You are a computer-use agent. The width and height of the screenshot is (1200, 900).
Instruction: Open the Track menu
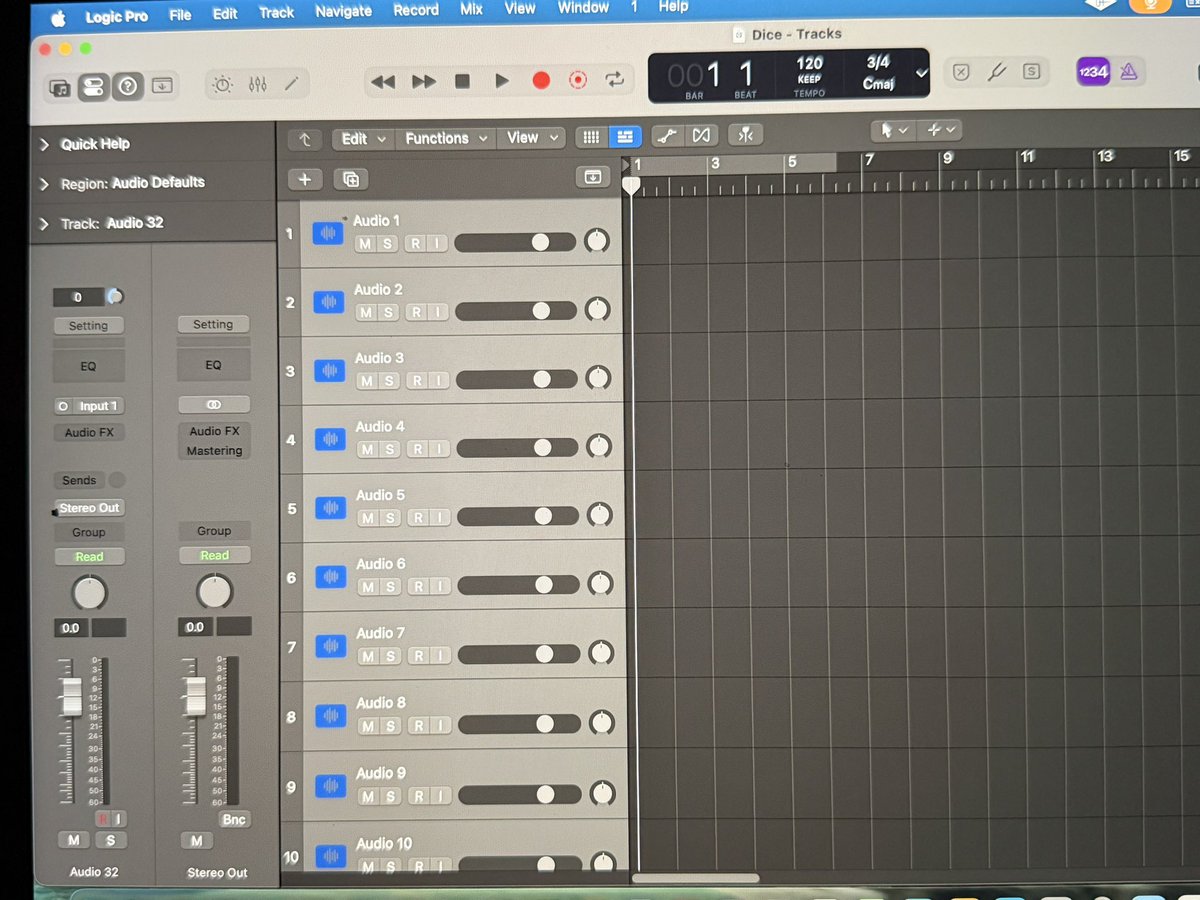[x=276, y=13]
